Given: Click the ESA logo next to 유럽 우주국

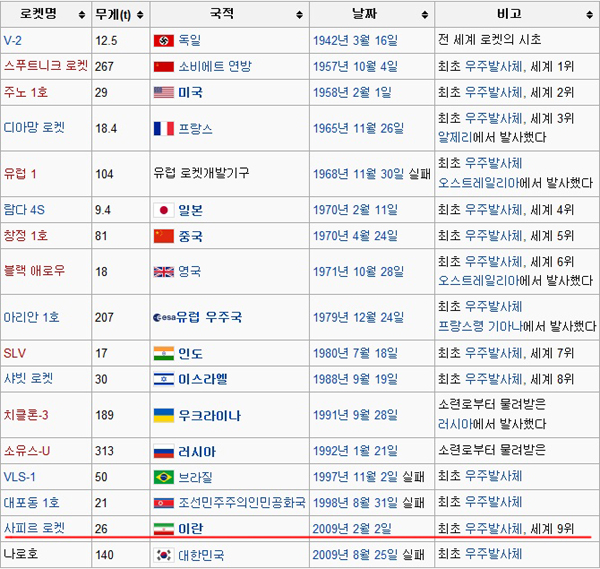Looking at the screenshot, I should (x=163, y=318).
